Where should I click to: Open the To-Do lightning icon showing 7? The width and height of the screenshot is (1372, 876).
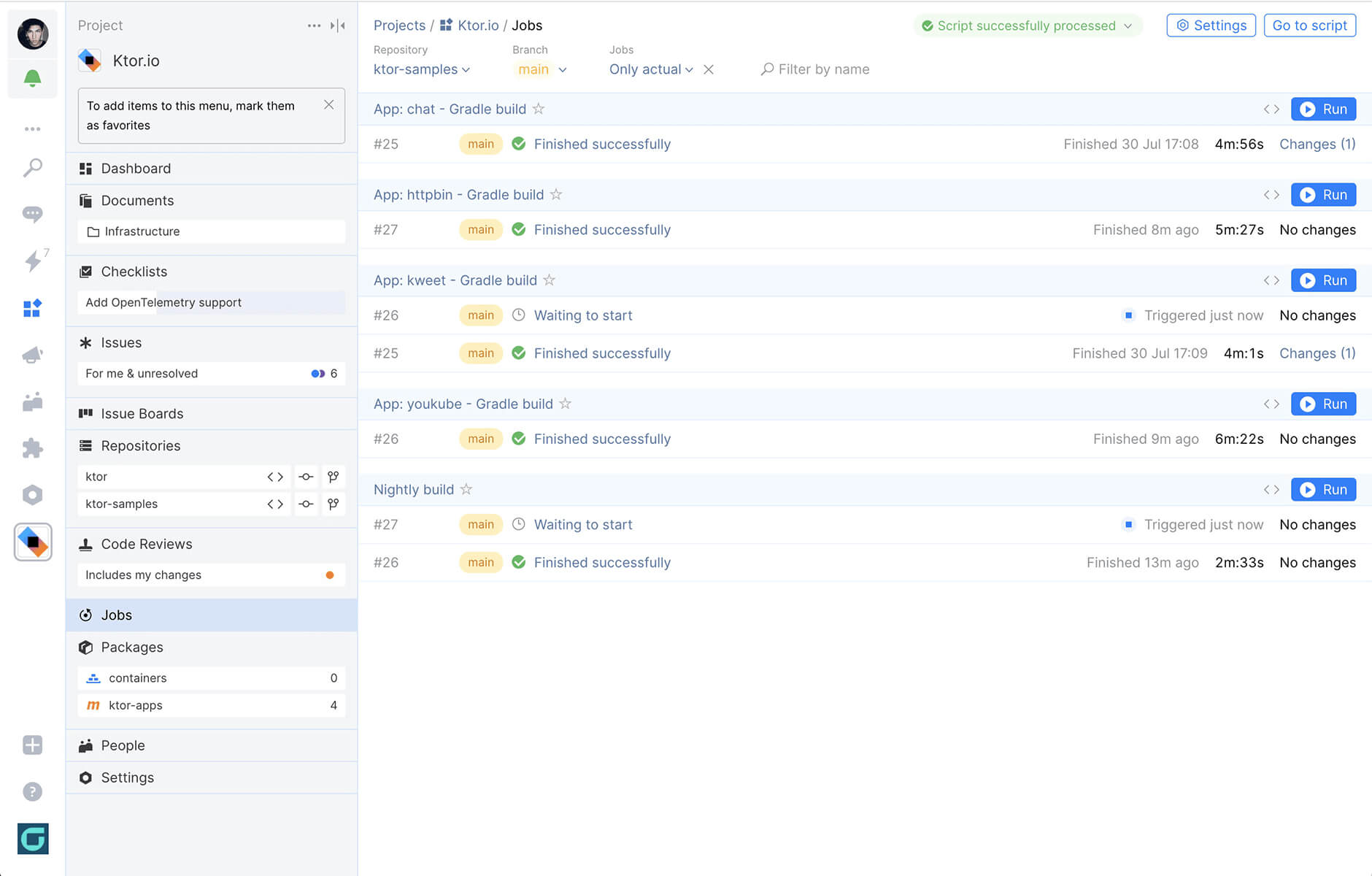coord(32,262)
